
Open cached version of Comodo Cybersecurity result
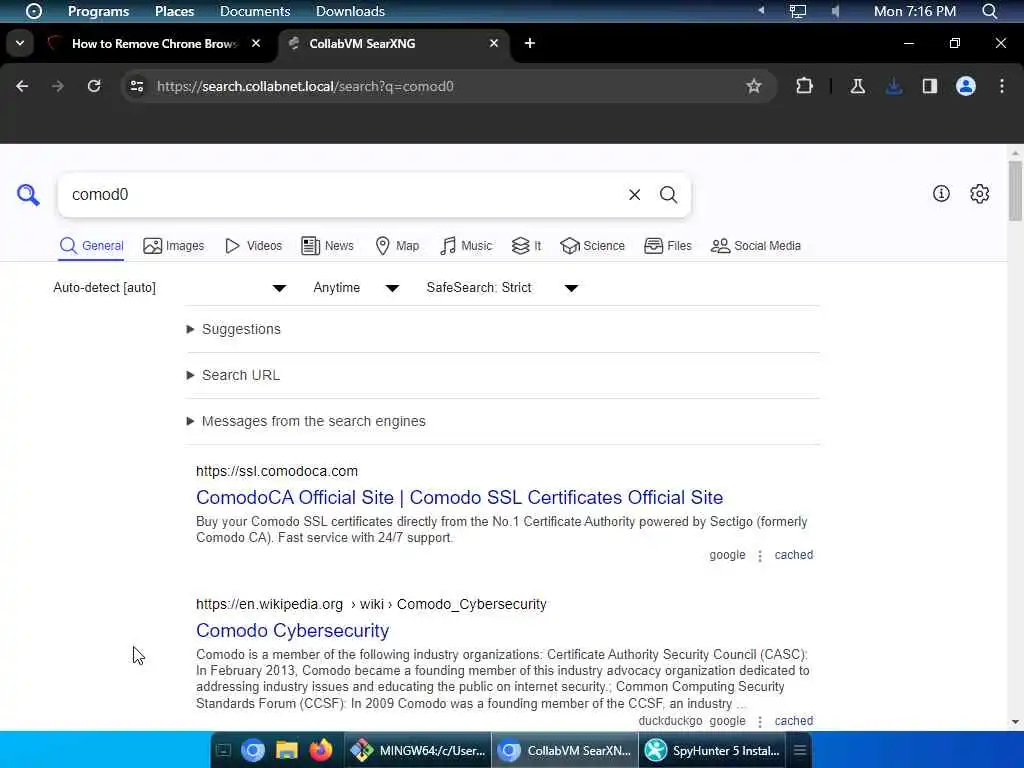(x=793, y=720)
